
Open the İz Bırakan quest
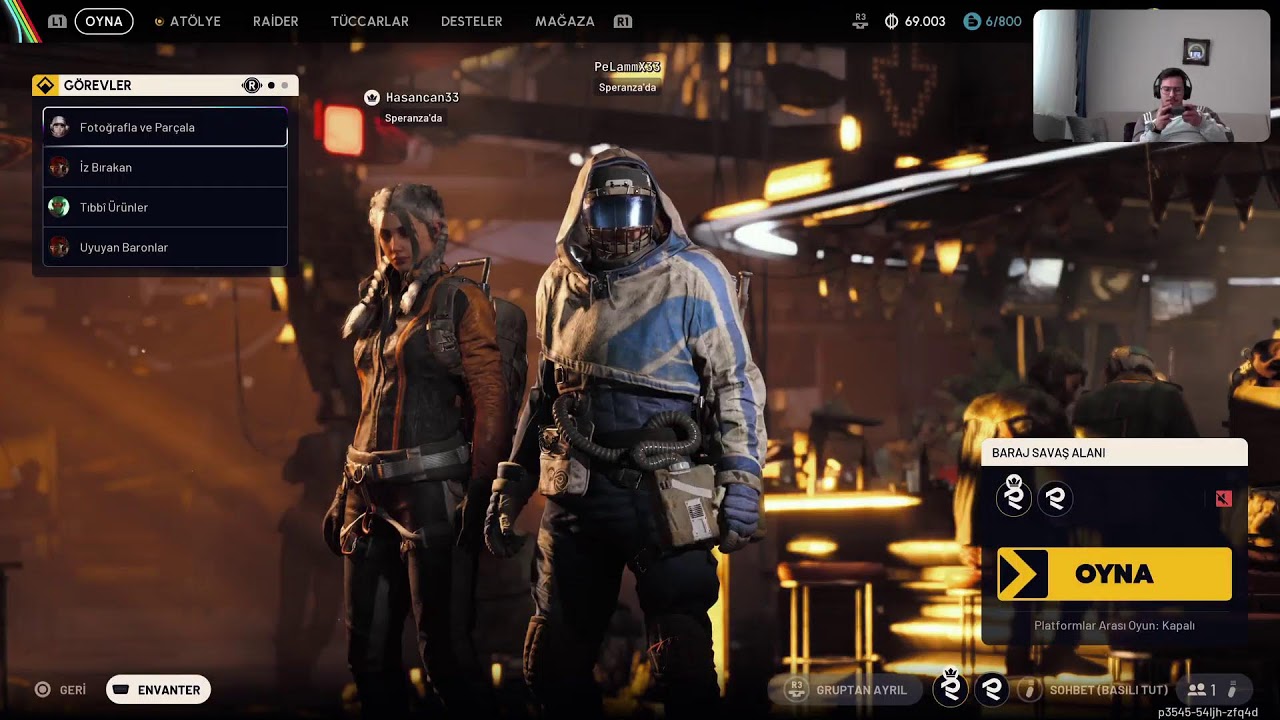(165, 167)
